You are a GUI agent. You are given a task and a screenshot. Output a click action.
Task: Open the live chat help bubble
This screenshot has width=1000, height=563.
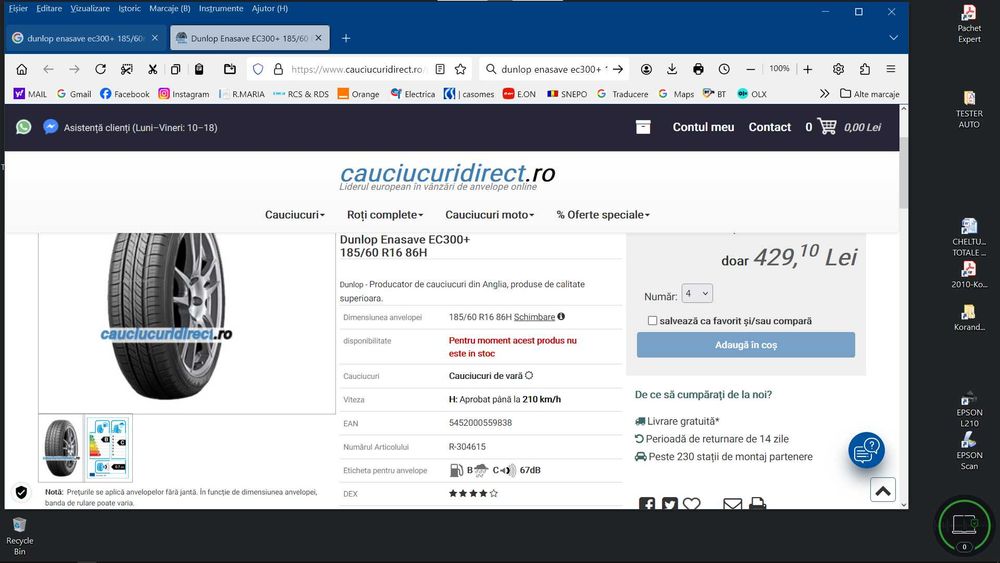866,450
